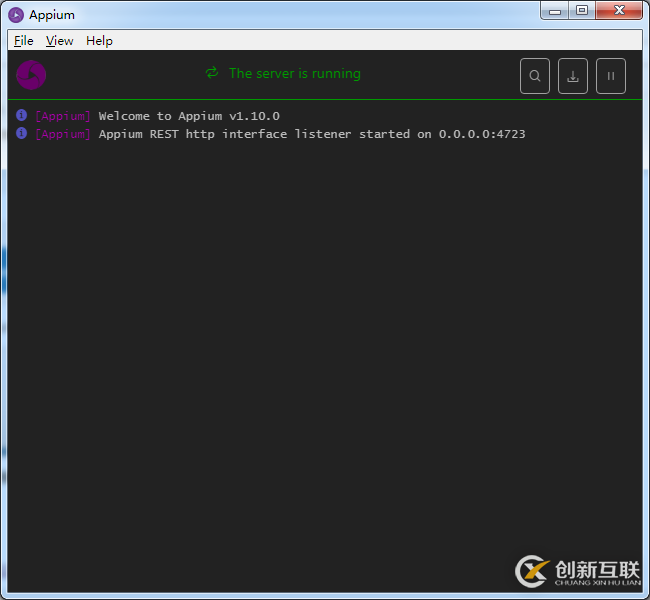Click the purple Appium logo
650x600 pixels.
coord(31,75)
